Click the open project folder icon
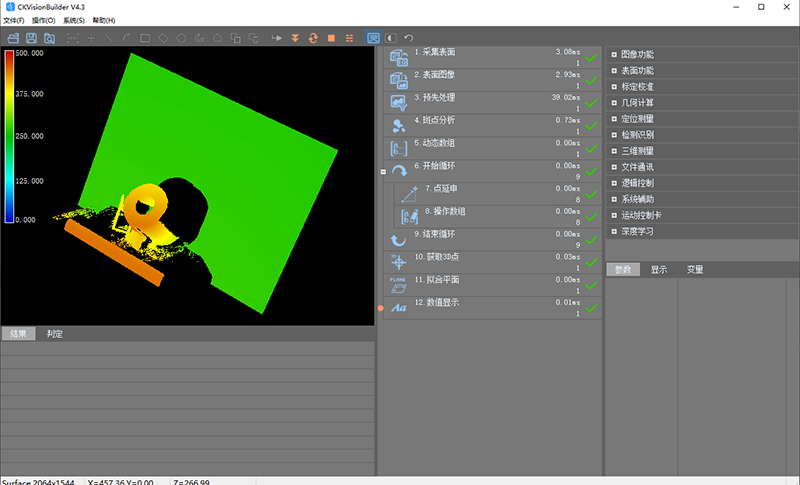The image size is (800, 485). 14,38
